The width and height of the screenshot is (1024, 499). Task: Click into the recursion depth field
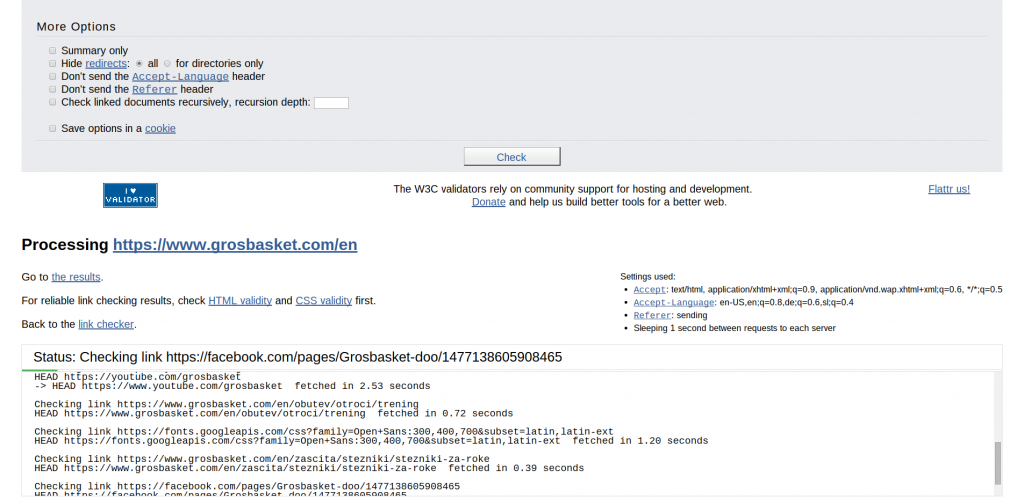331,102
